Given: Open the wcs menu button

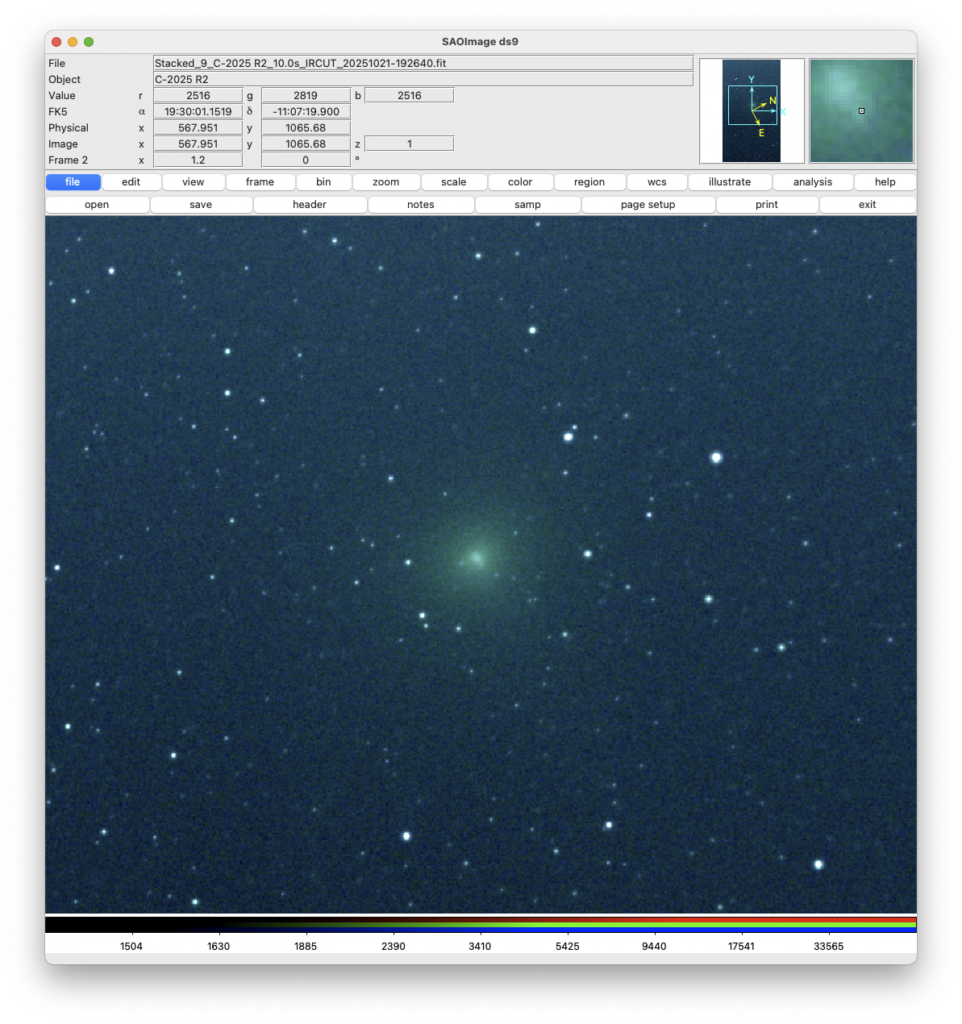Looking at the screenshot, I should pyautogui.click(x=657, y=182).
